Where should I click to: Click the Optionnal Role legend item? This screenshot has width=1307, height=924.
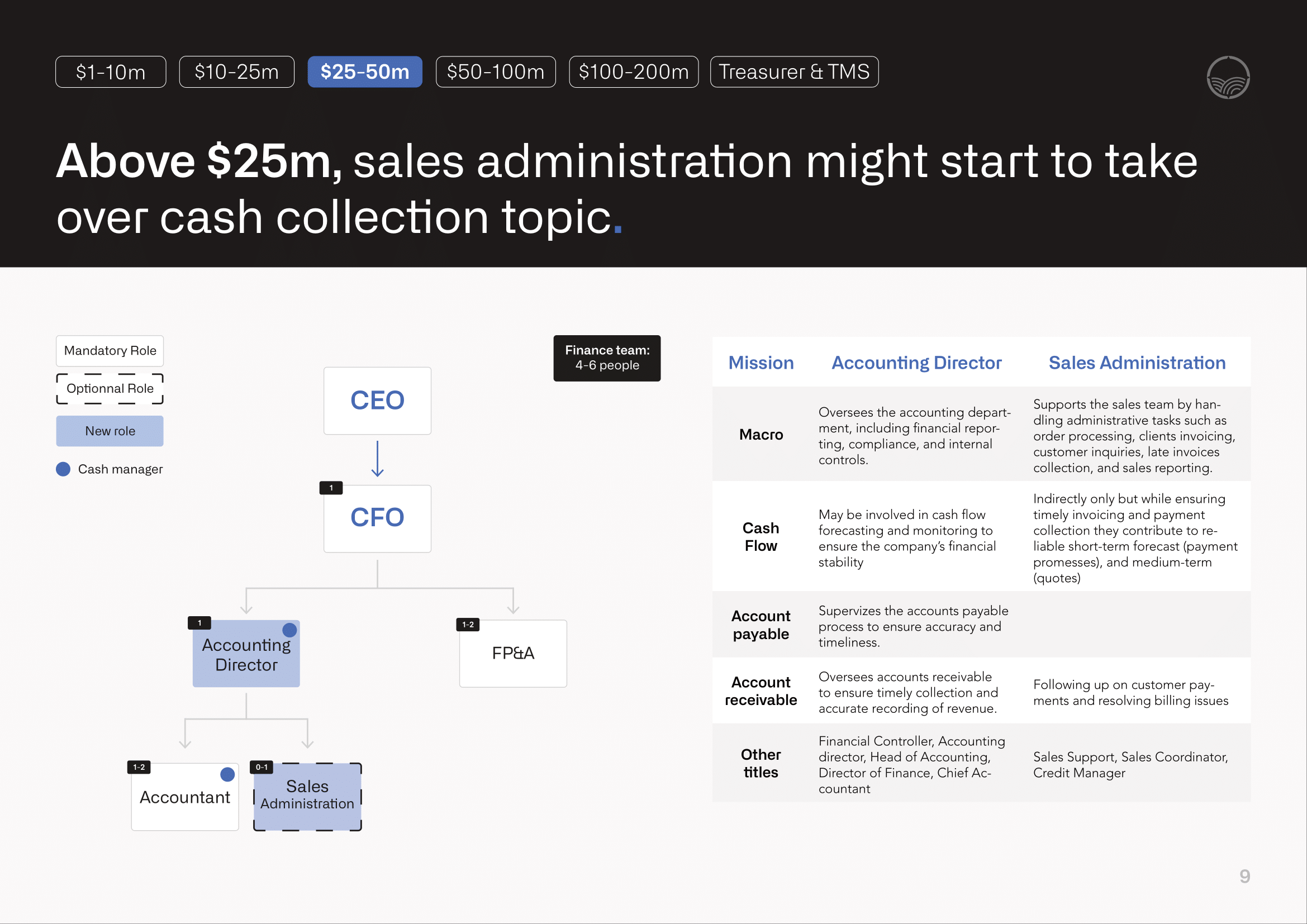coord(110,389)
